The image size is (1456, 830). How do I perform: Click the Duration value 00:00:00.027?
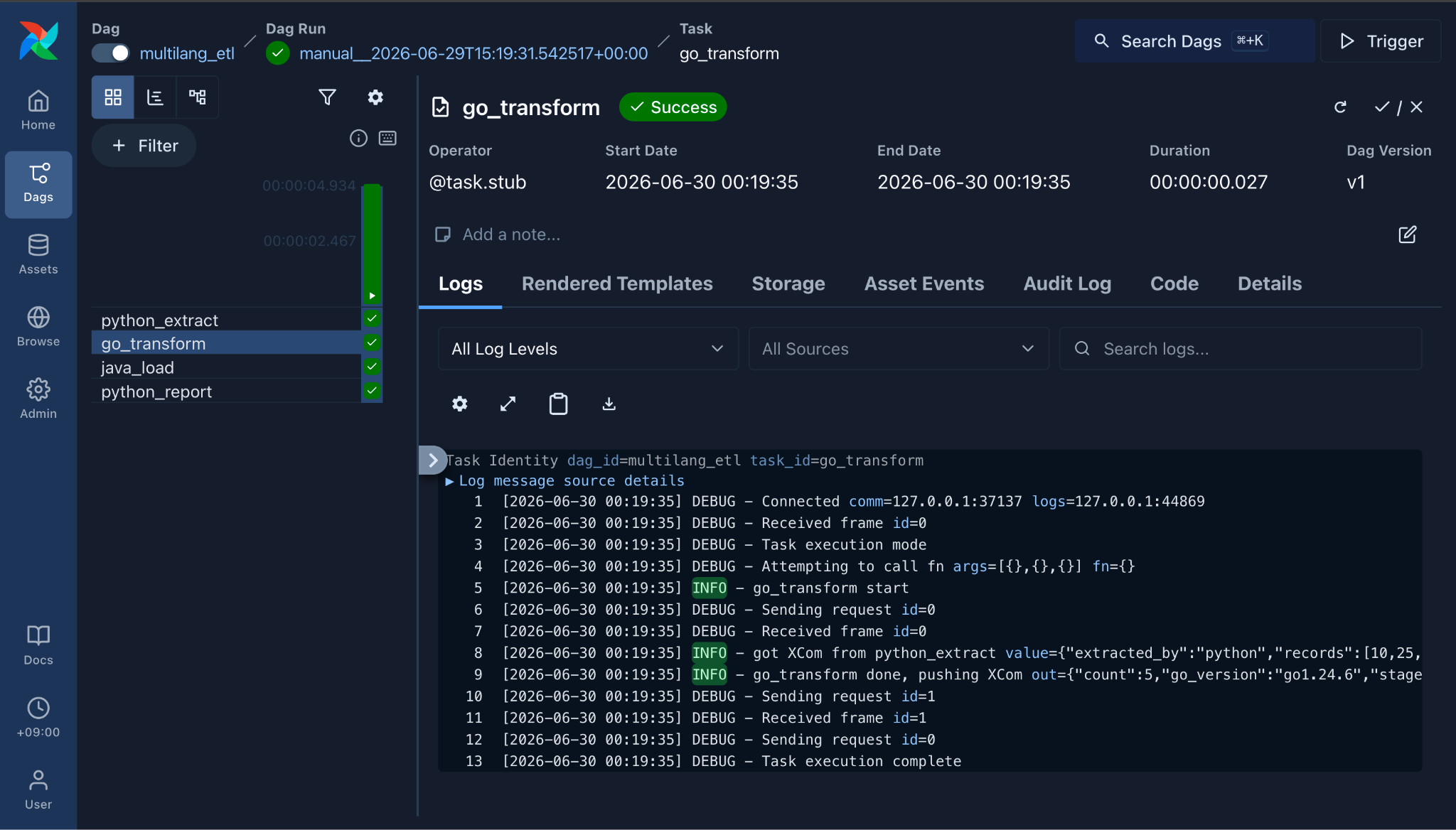[1209, 182]
